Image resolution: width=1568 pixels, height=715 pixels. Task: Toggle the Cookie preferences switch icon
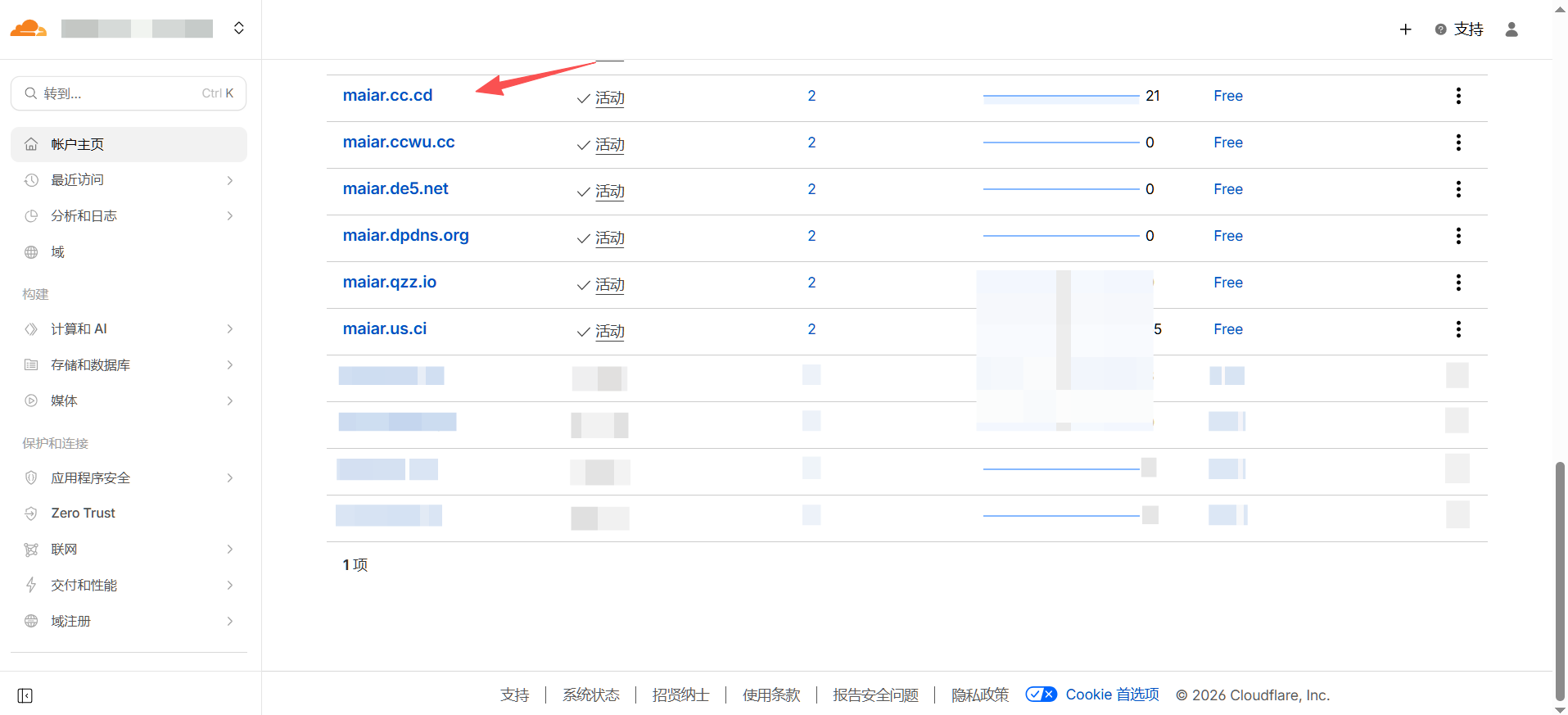point(1041,695)
